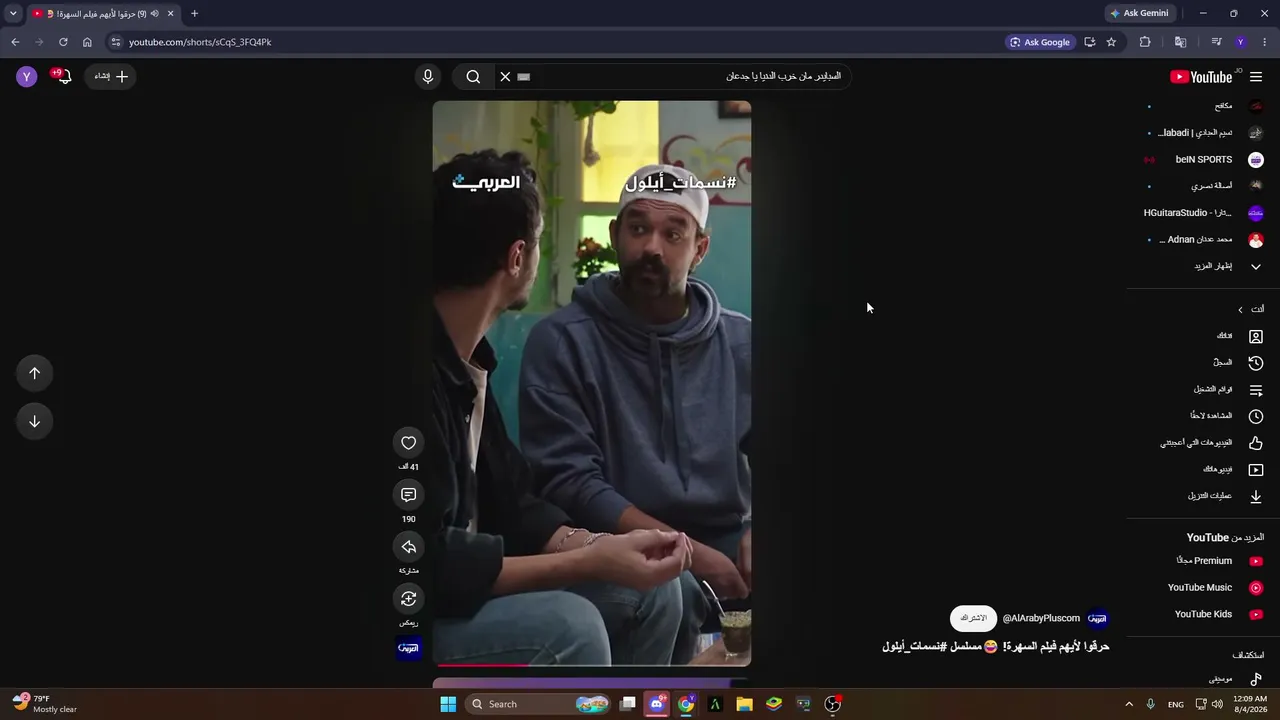Go to the next Short with down arrow
Screen dimensions: 1280x720
point(34,421)
